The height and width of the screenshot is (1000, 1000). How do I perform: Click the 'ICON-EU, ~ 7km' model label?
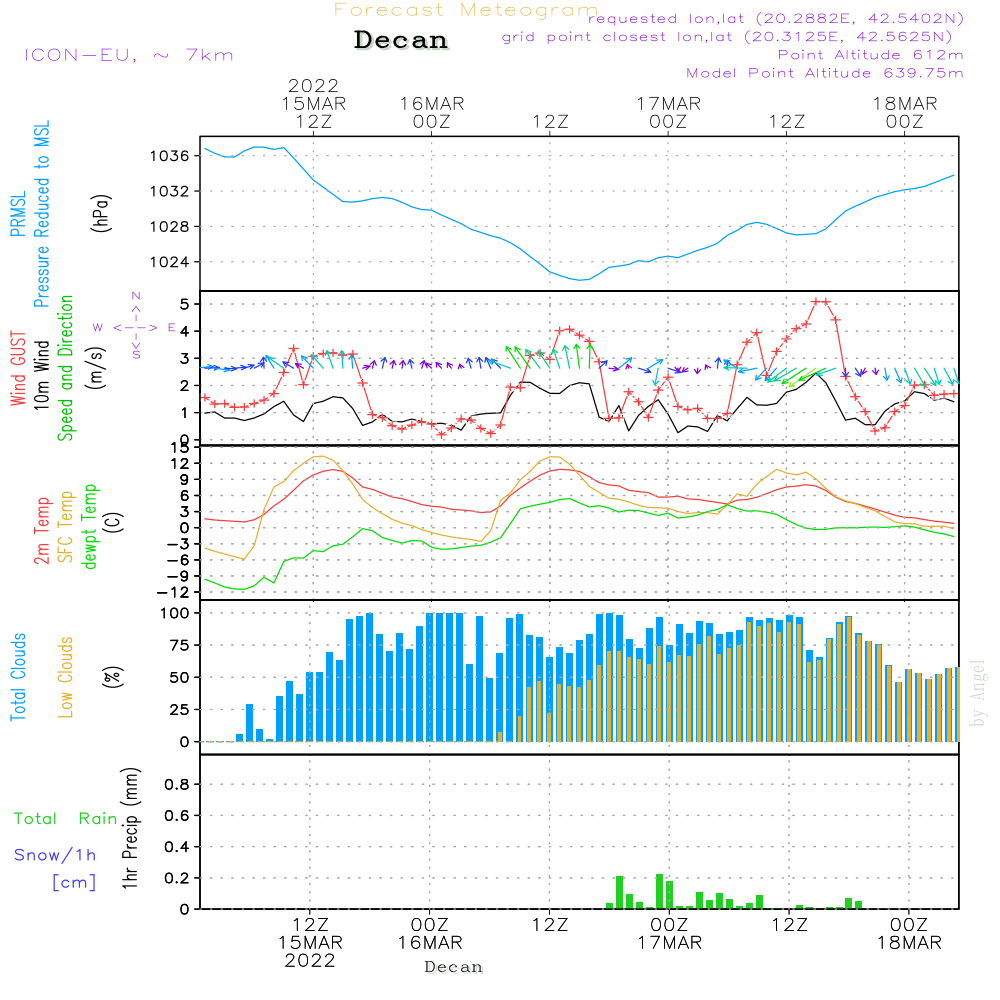(129, 55)
